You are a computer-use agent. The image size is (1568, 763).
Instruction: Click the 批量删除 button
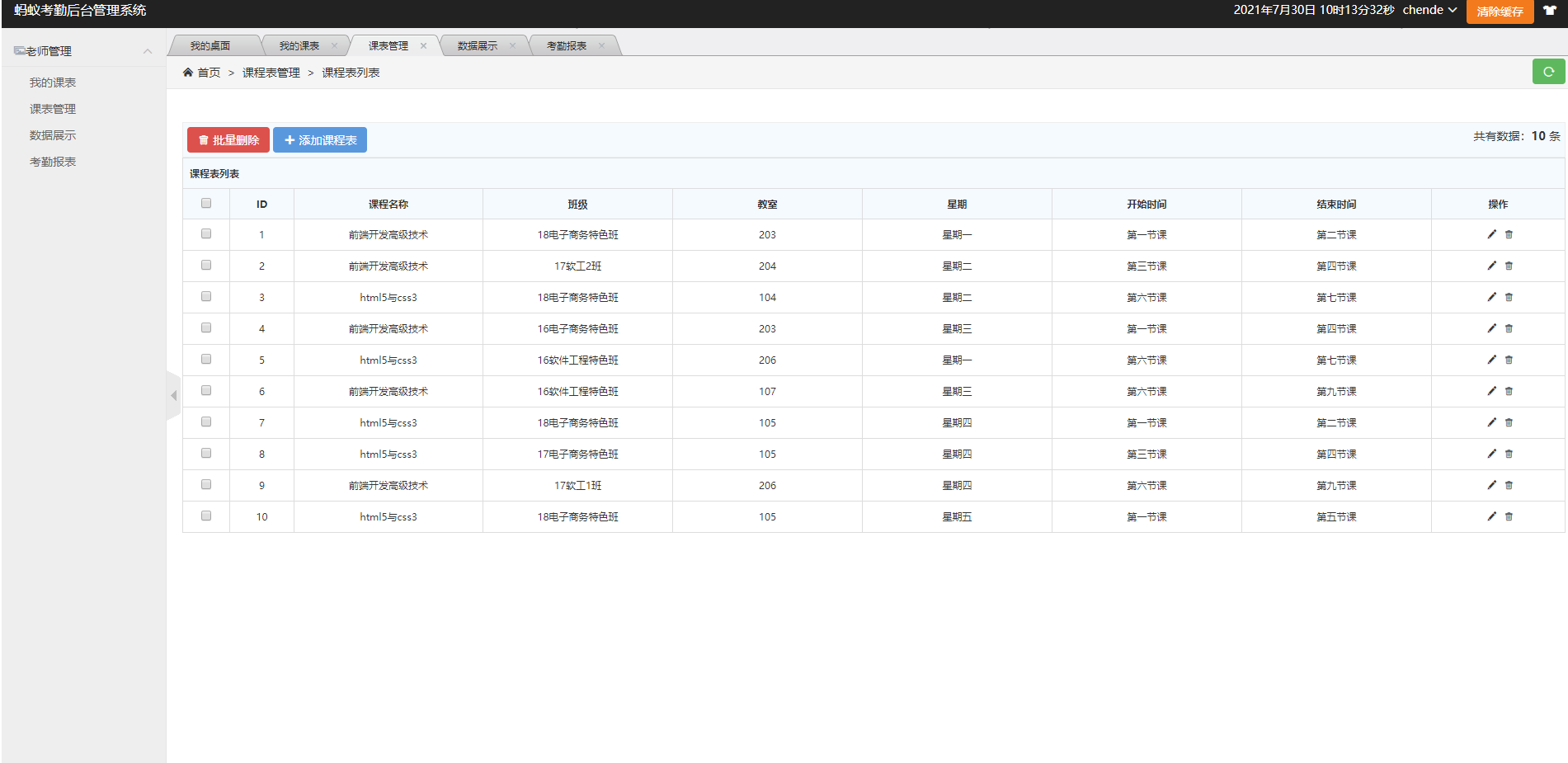pyautogui.click(x=228, y=140)
